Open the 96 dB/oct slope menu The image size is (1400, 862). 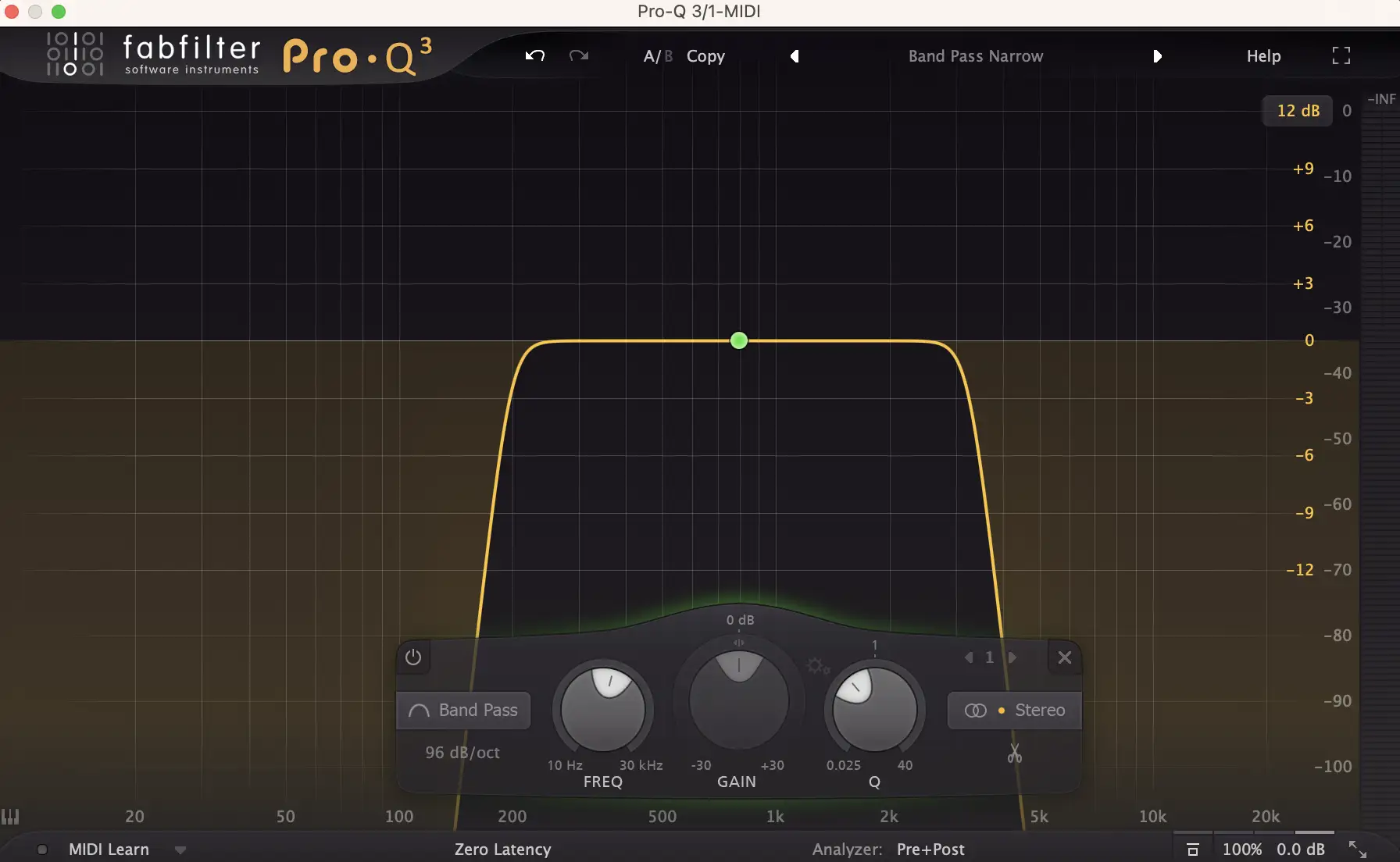[462, 753]
